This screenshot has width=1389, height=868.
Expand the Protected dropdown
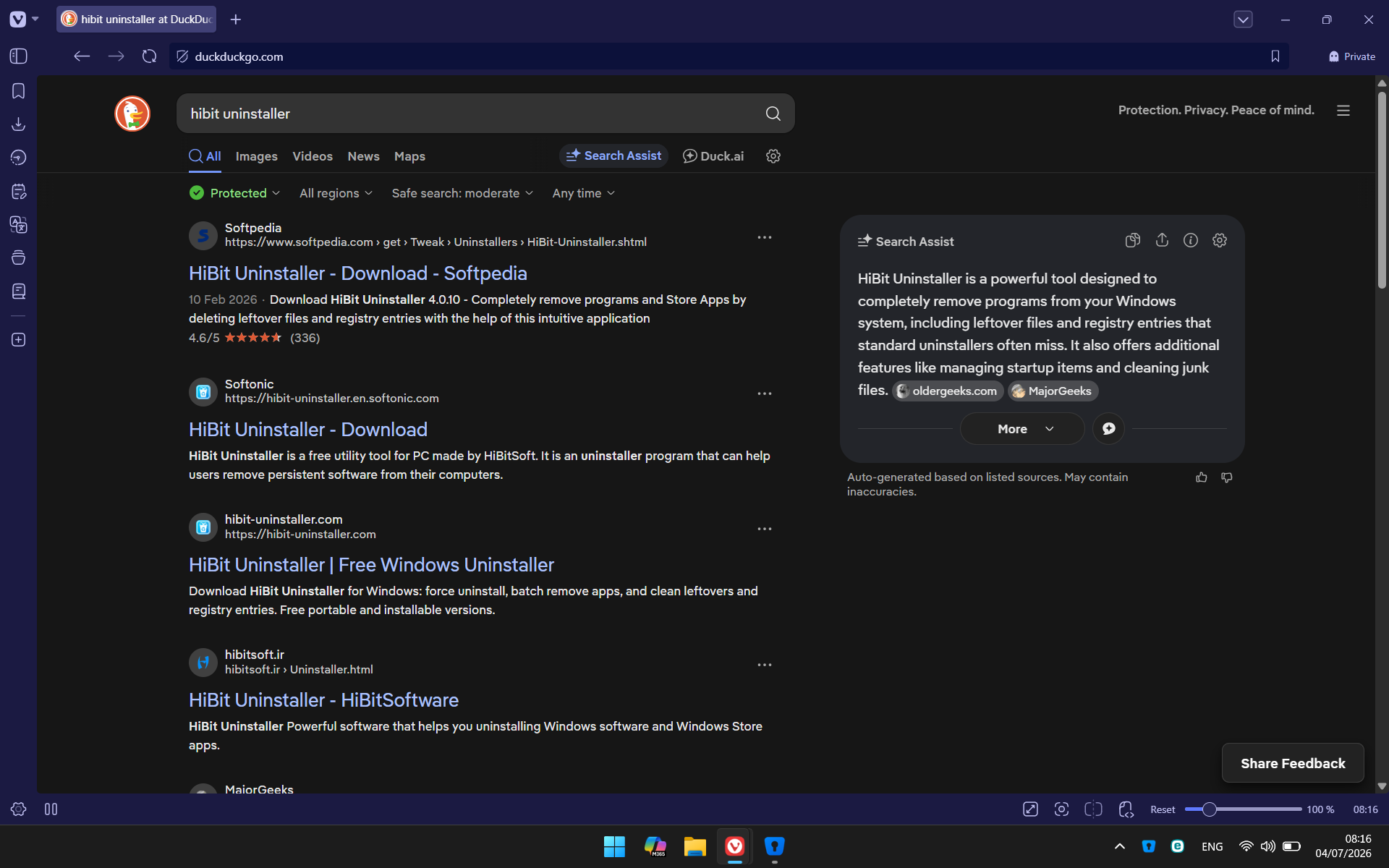pos(234,193)
